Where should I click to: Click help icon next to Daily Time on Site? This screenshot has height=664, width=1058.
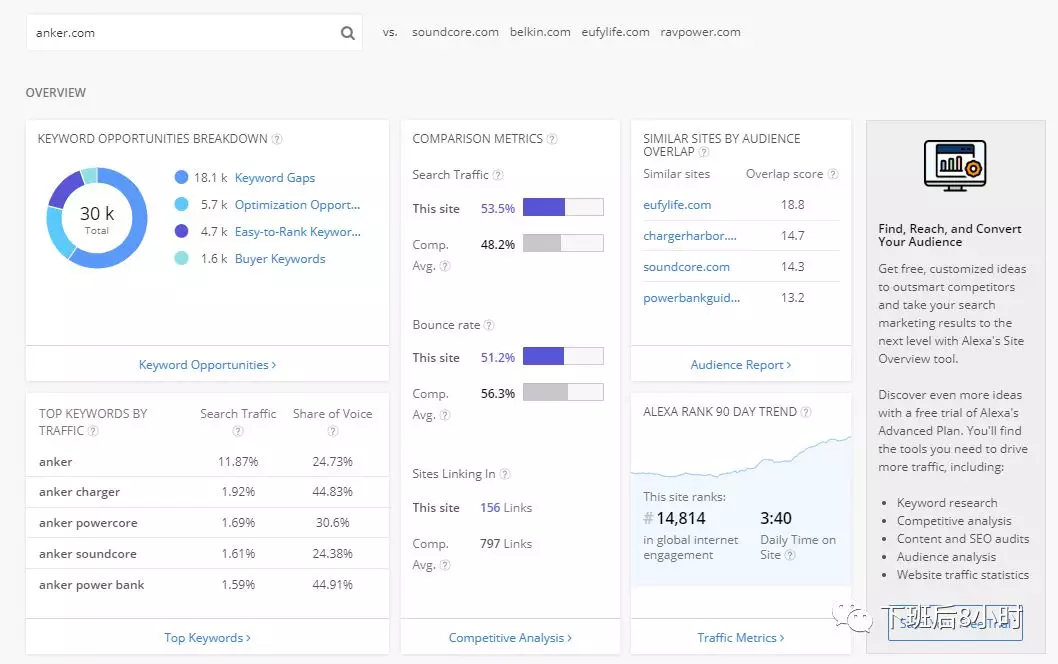click(x=790, y=555)
